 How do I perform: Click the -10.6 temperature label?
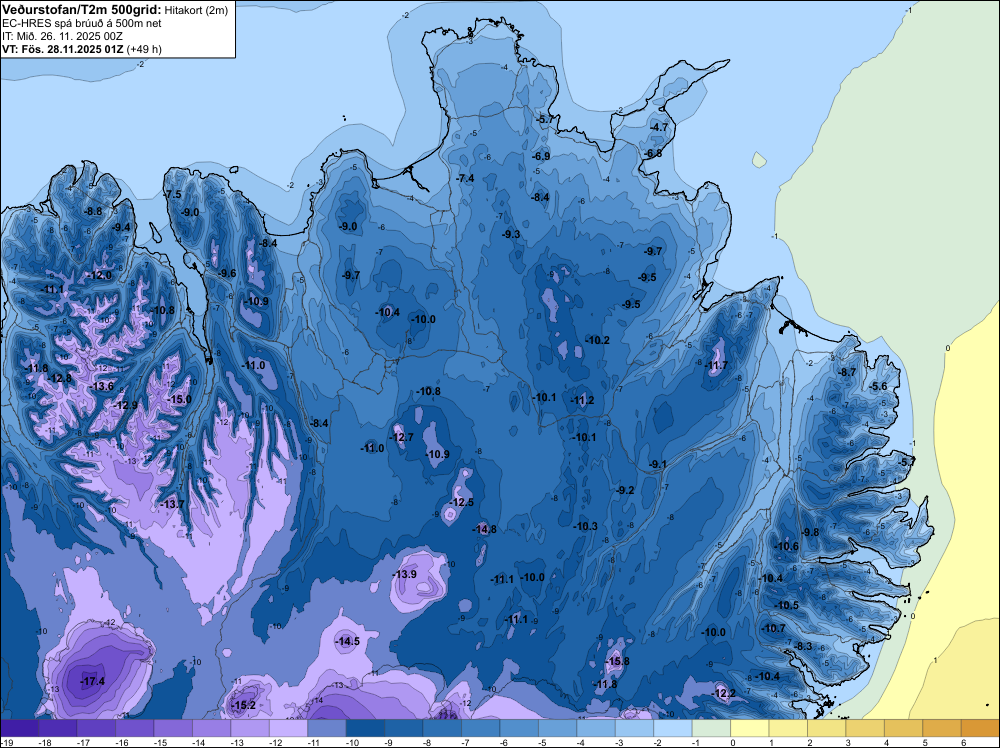(786, 546)
